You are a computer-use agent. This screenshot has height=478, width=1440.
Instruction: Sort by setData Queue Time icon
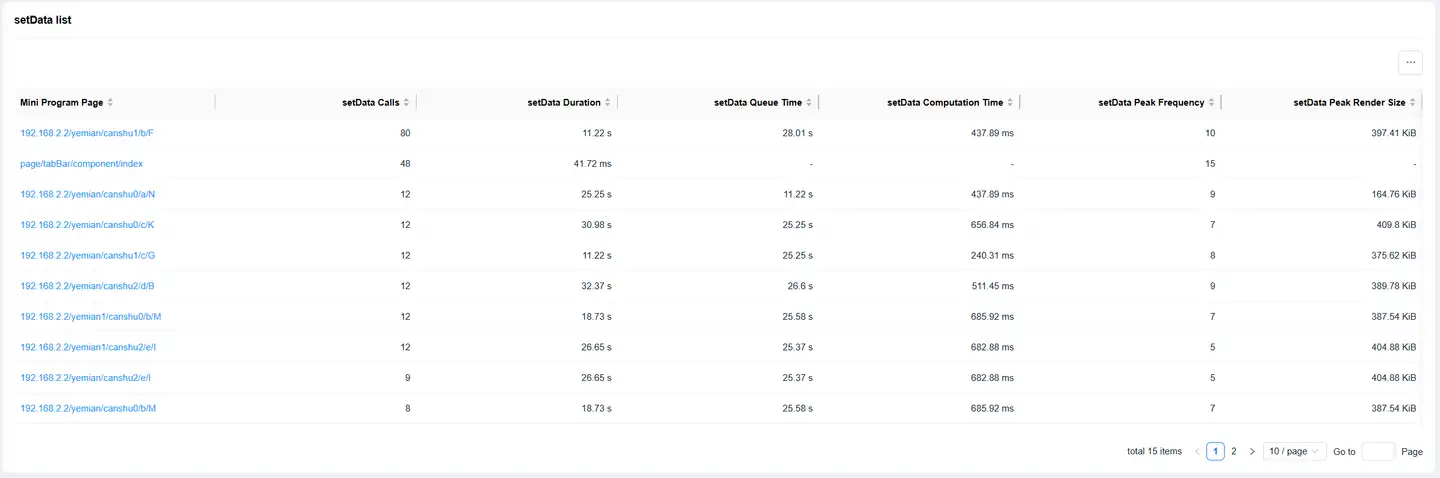[x=809, y=103]
